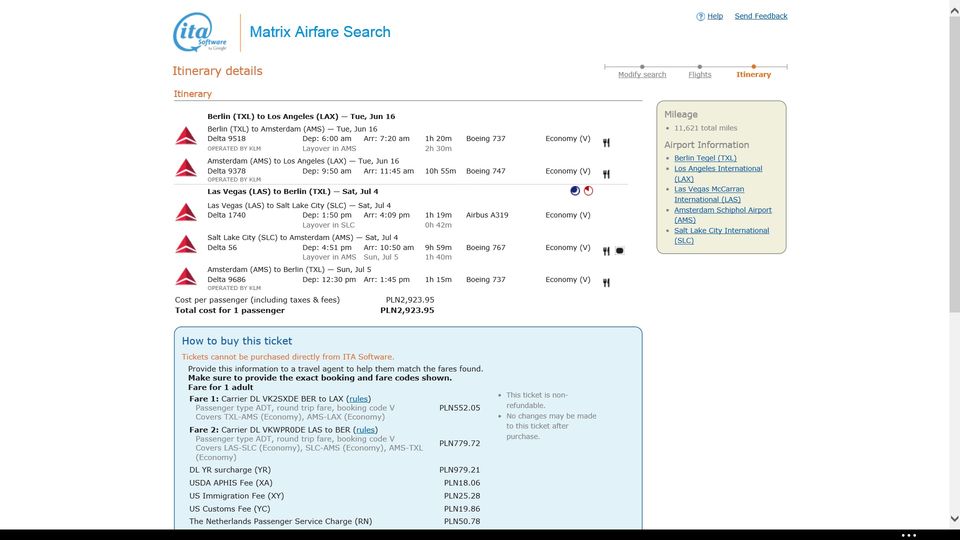Open rules for Fare 2 LAS to BER
Image resolution: width=960 pixels, height=540 pixels.
pos(366,430)
